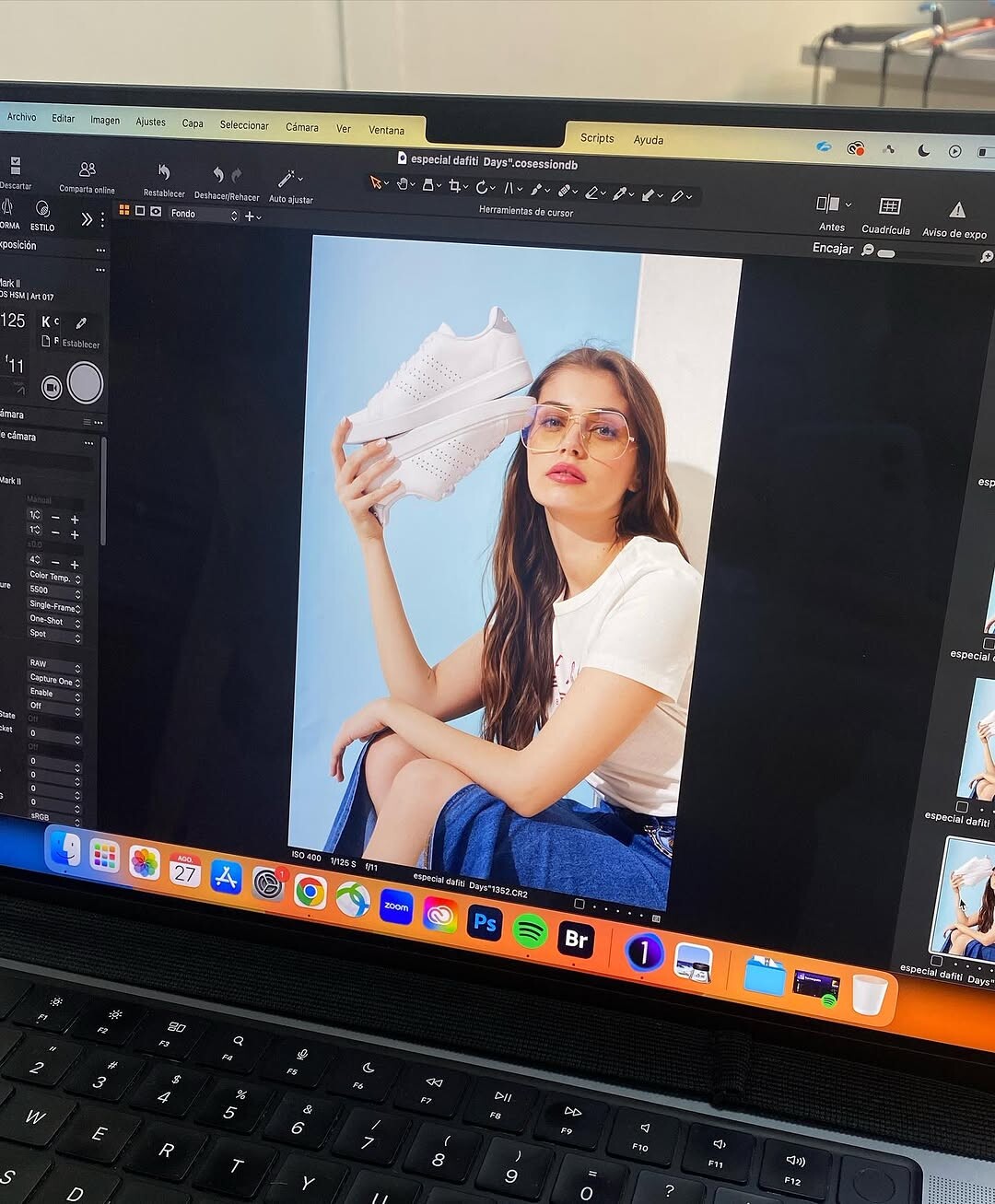Click the Auto ajustar magic wand
The width and height of the screenshot is (995, 1204).
(287, 179)
